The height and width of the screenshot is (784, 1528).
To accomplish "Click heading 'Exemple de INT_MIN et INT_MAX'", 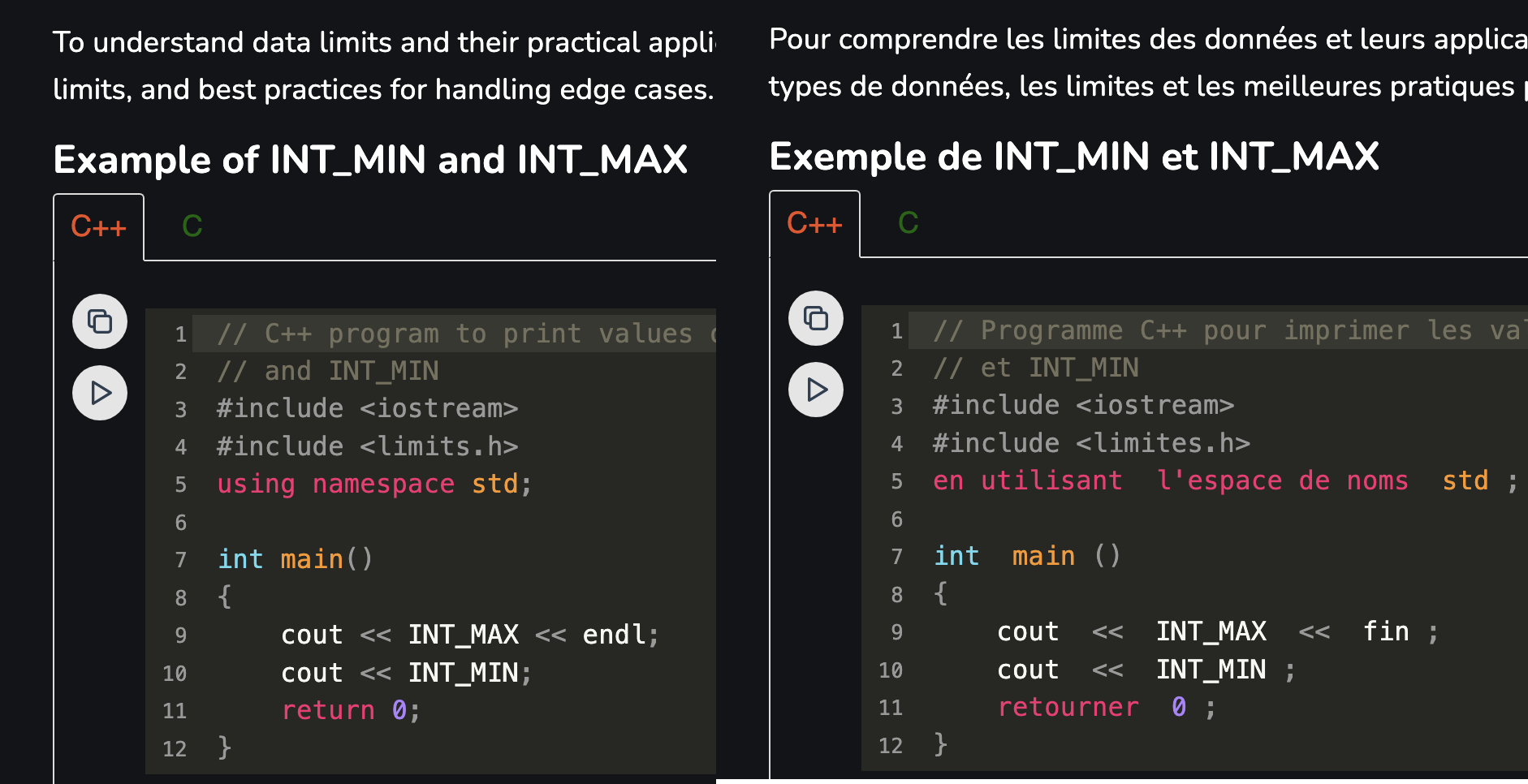I will coord(1074,157).
